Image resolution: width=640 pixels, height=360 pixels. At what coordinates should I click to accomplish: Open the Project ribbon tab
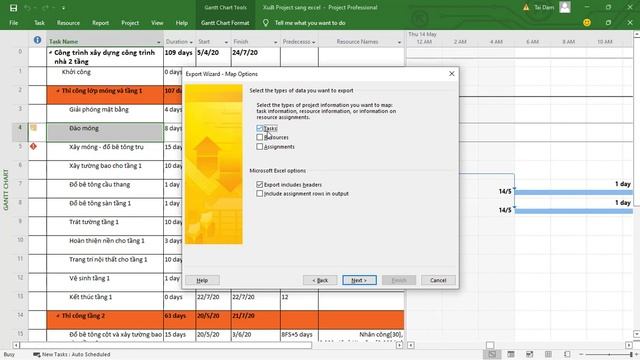click(x=130, y=23)
